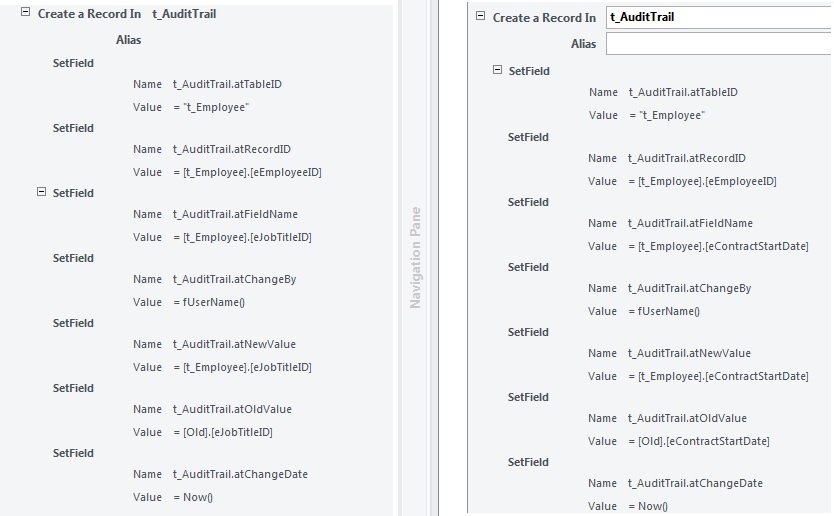Click the t_AuditTrail table name input box
This screenshot has width=834, height=516.
717,17
